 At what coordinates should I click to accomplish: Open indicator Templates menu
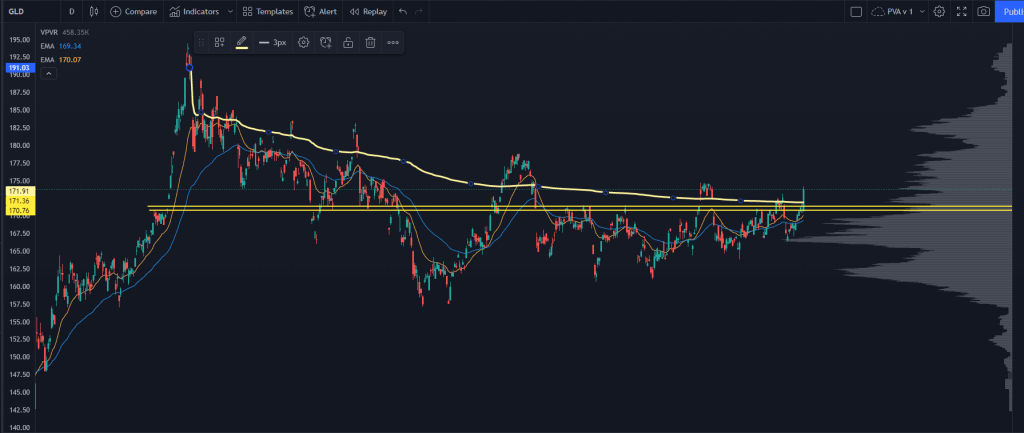click(x=267, y=11)
